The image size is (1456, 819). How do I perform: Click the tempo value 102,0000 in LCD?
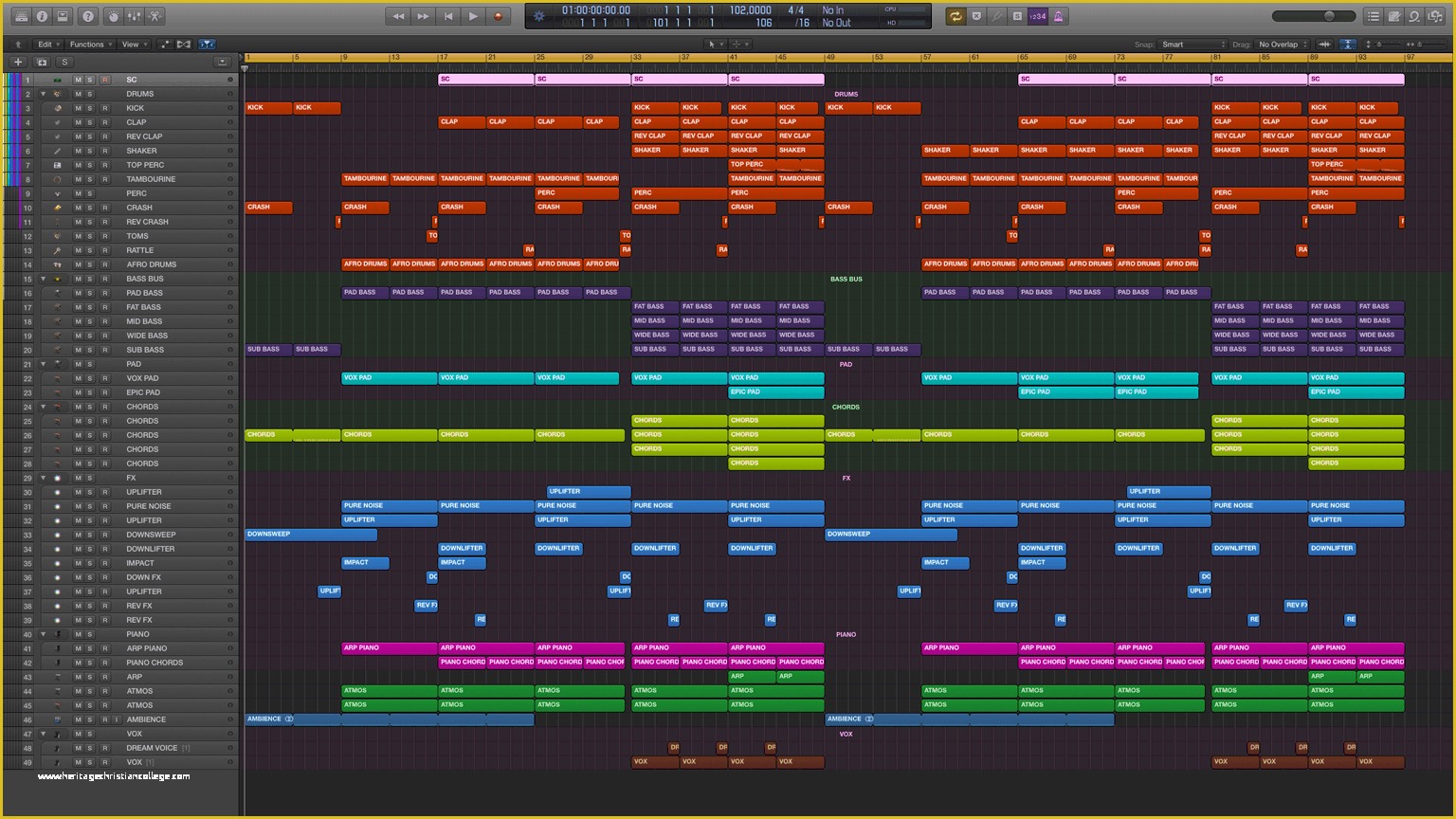(x=750, y=10)
